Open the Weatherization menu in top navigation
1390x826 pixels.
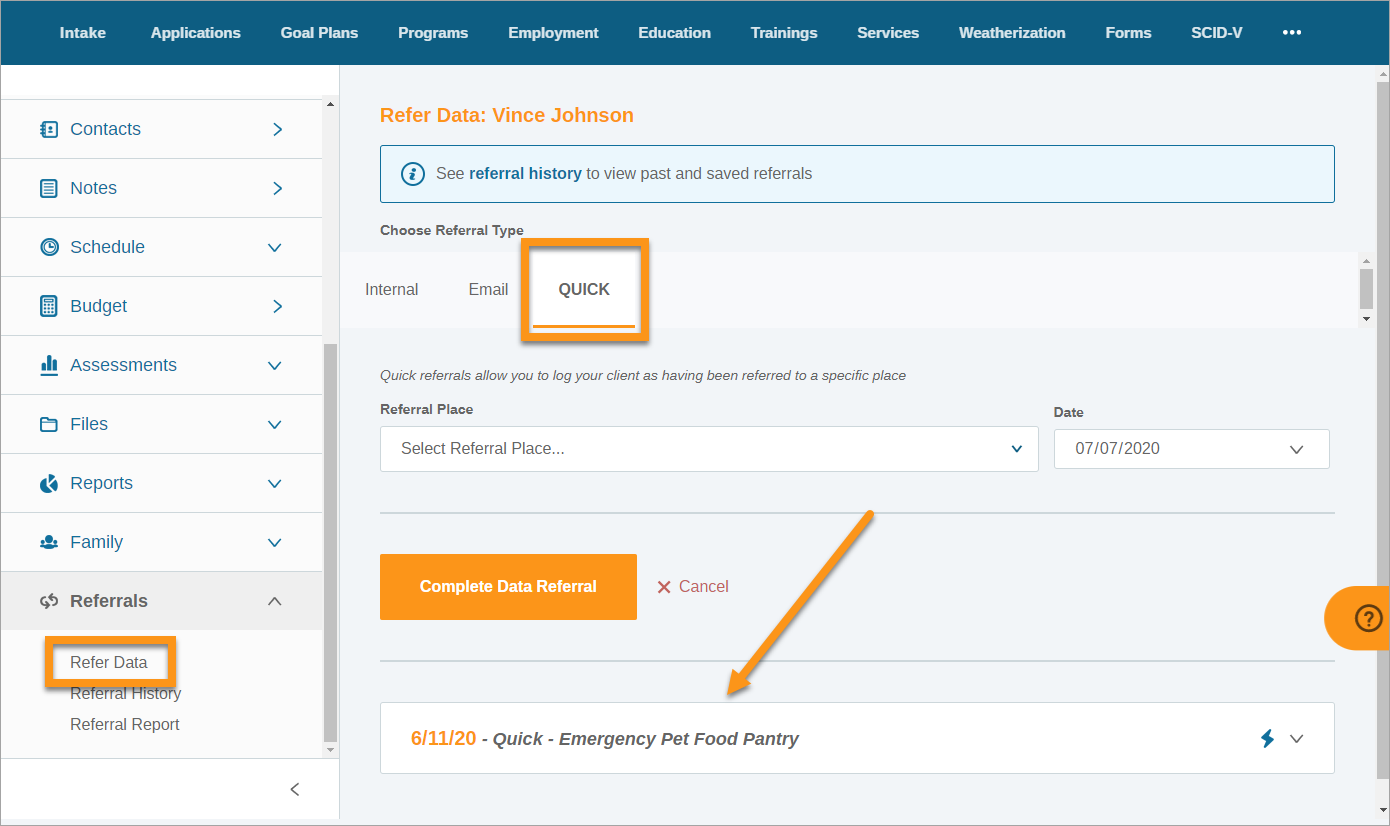pos(1011,32)
